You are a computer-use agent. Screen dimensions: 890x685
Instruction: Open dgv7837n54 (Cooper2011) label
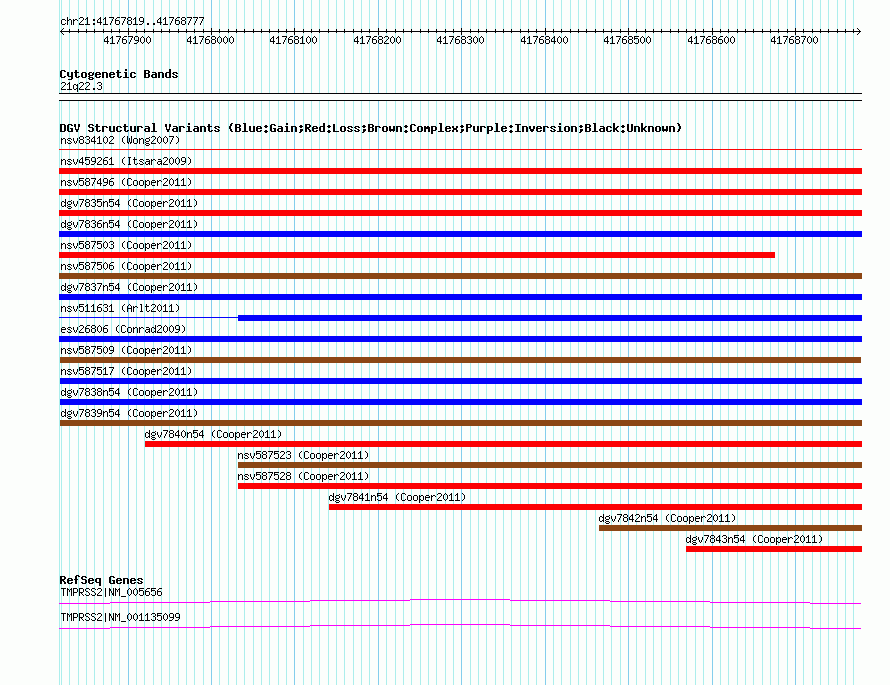point(129,287)
